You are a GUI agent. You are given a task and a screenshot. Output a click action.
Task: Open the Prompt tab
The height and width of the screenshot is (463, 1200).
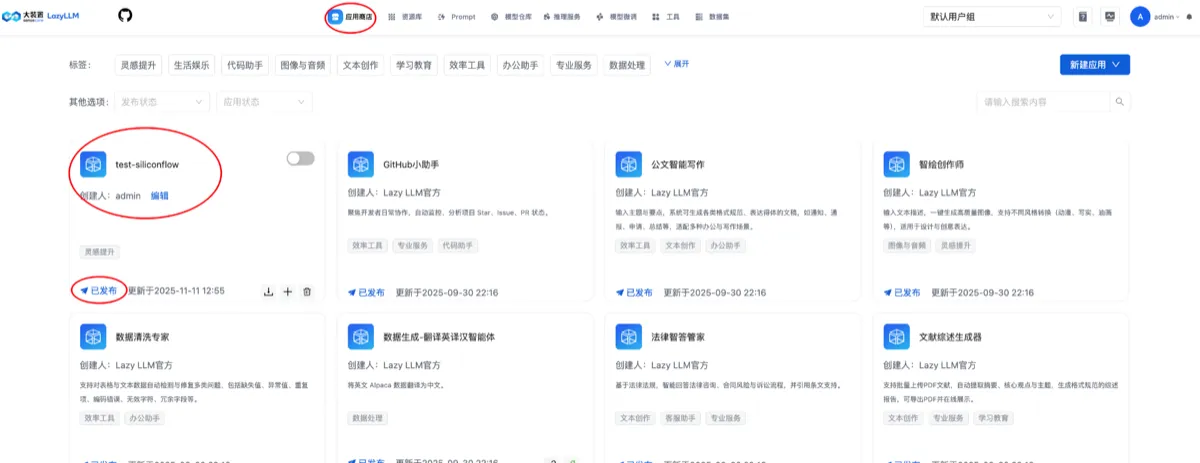point(457,17)
